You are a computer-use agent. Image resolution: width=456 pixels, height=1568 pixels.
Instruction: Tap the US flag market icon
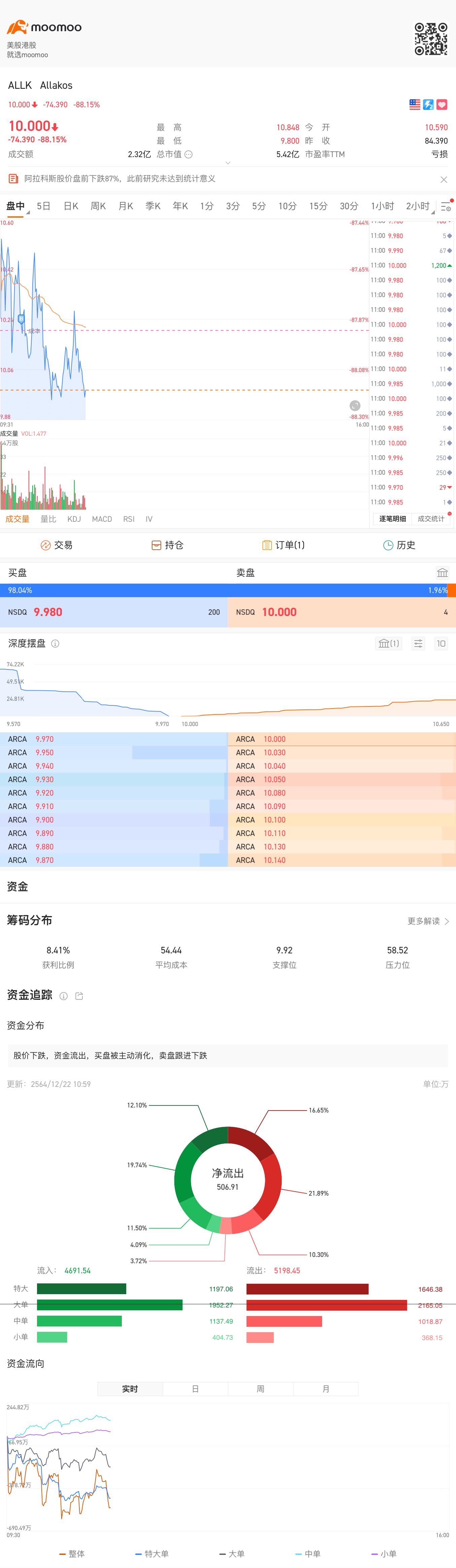415,105
